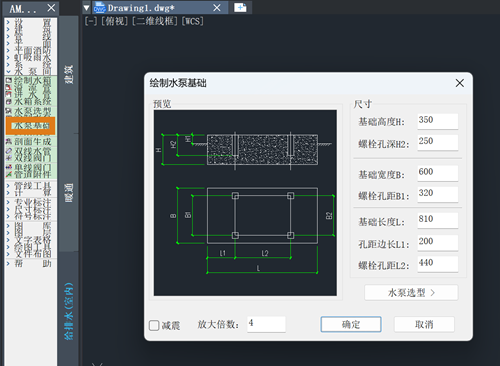Switch to the 建筑 vertical tab
The height and width of the screenshot is (366, 500).
tap(69, 75)
